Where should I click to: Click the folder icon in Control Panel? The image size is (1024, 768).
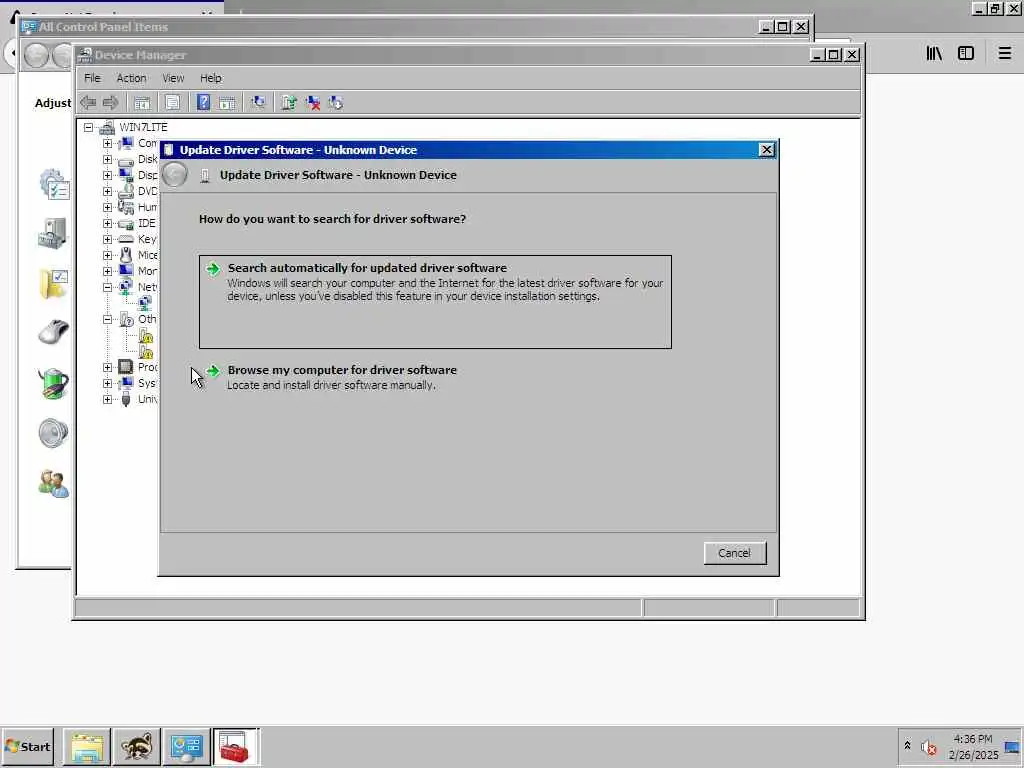point(54,285)
